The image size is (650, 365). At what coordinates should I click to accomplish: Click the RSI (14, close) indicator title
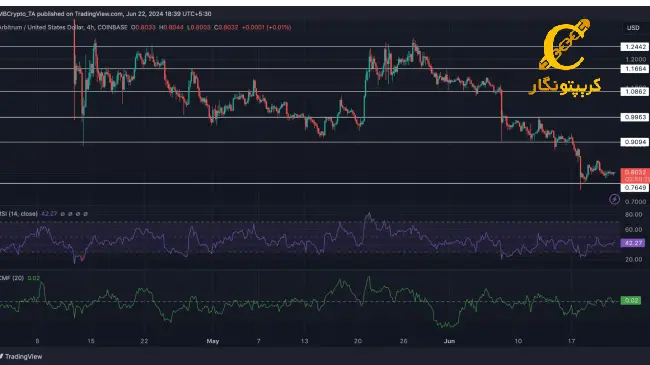(19, 214)
